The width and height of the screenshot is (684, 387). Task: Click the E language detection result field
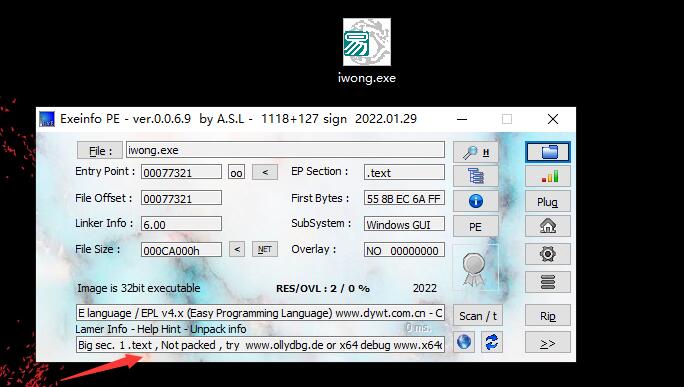[x=260, y=313]
